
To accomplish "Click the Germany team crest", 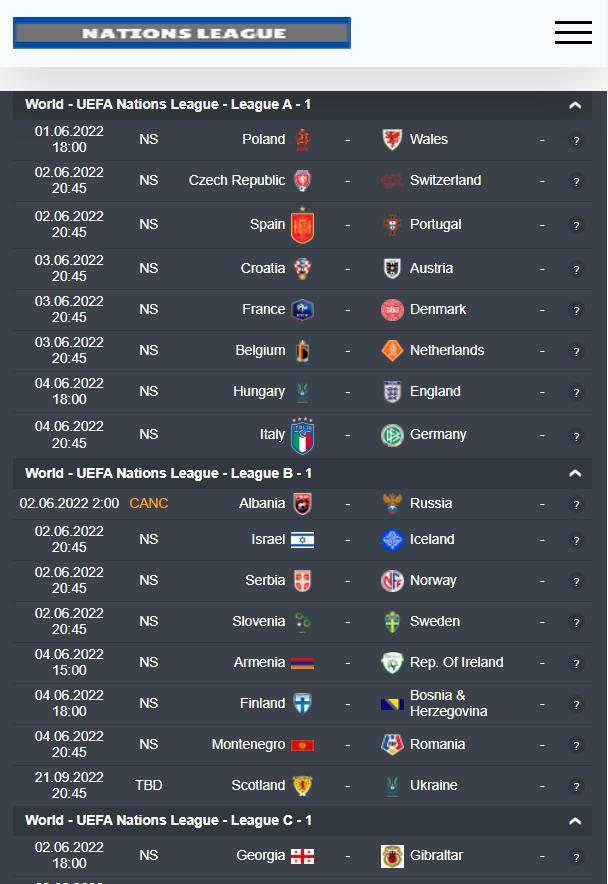I will point(392,435).
